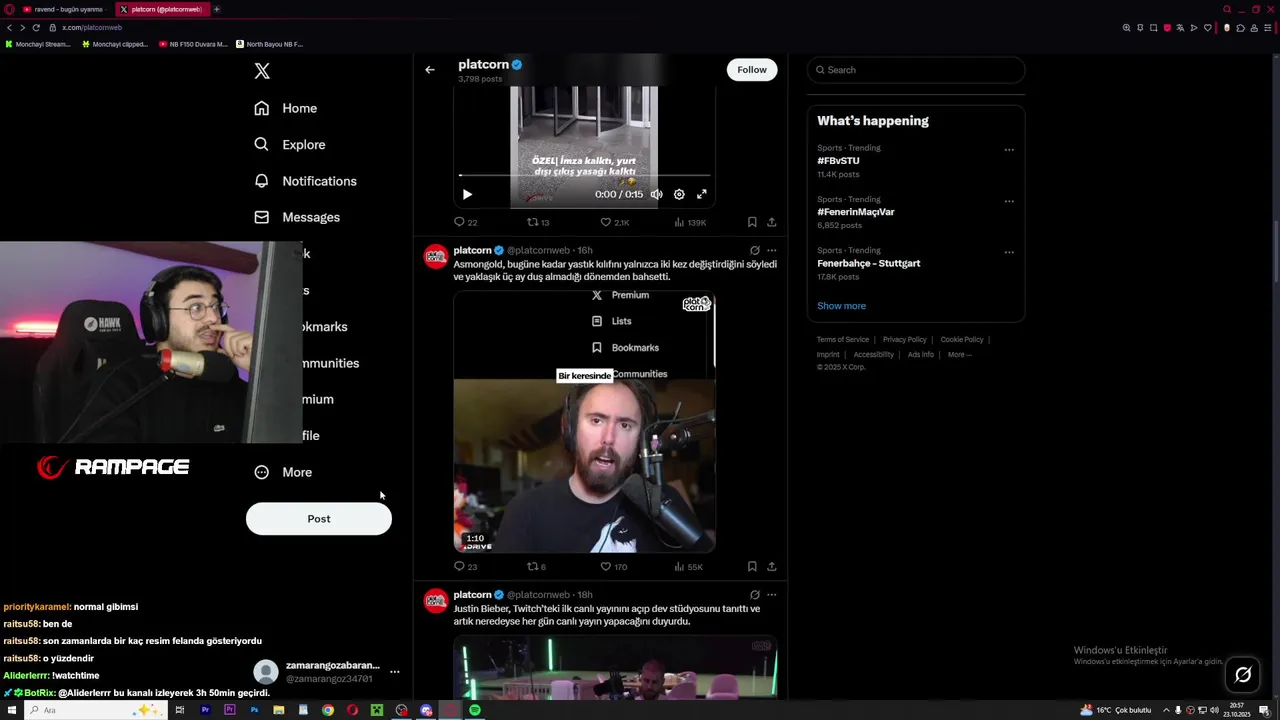1280x720 pixels.
Task: Open Grok icon on Justin Bieber post
Action: [755, 595]
